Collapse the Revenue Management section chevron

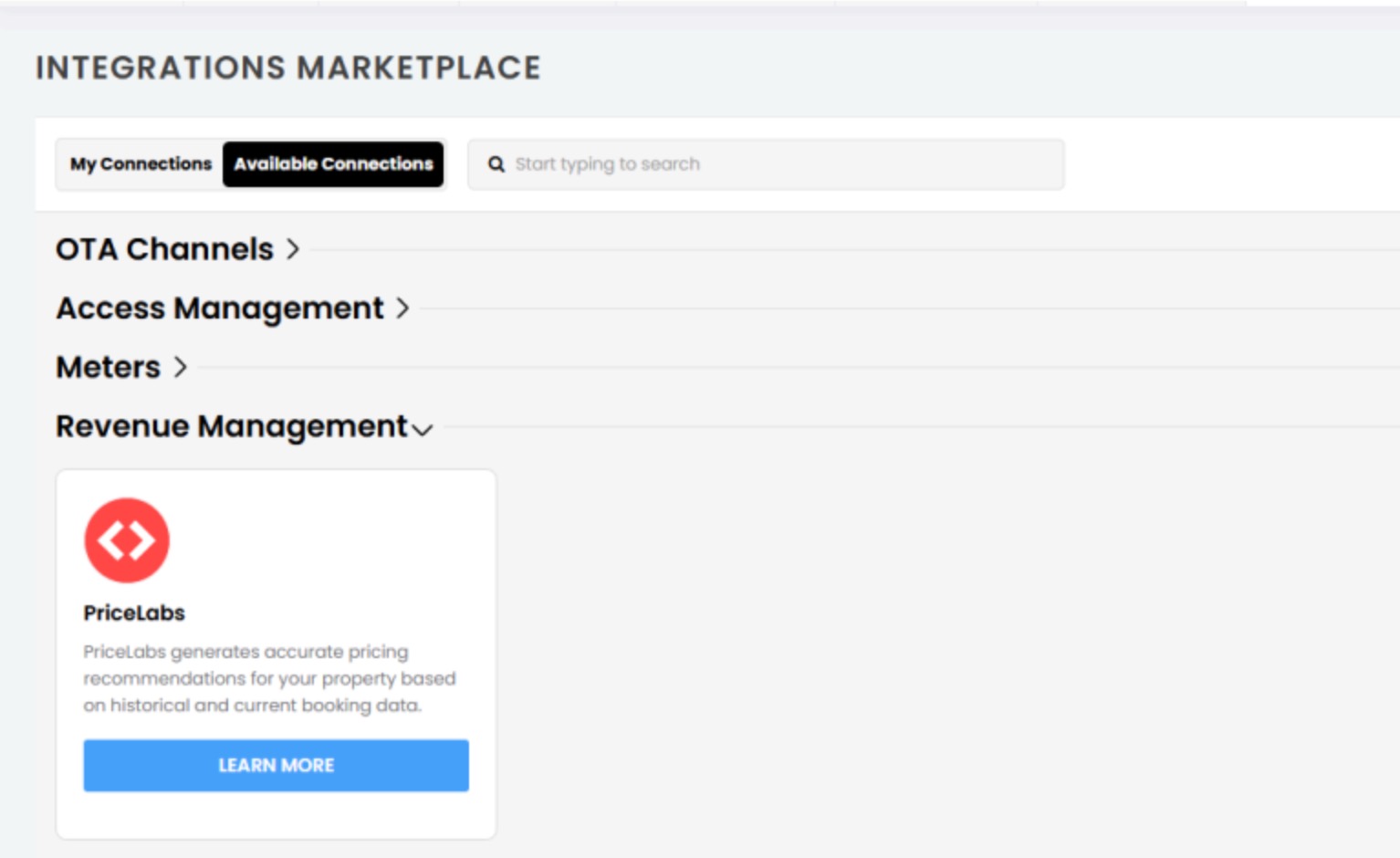(x=422, y=429)
